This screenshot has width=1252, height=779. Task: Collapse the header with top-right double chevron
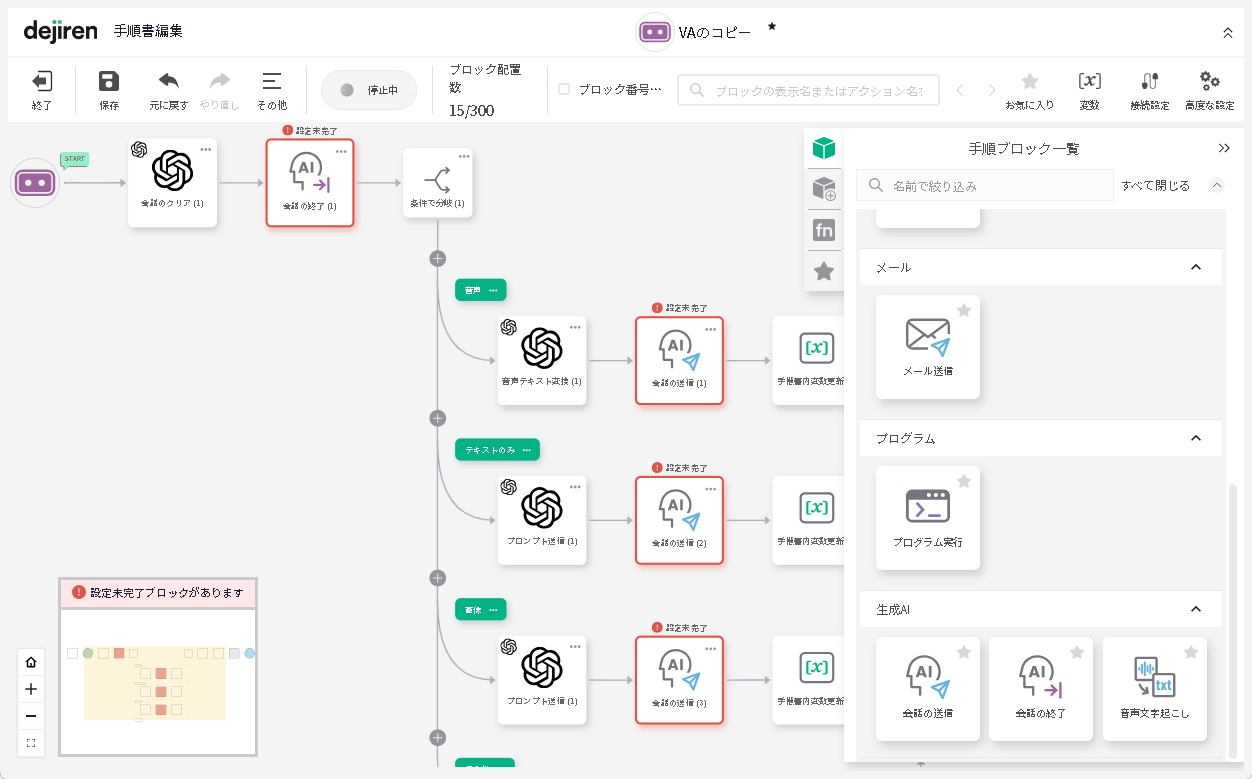(x=1228, y=32)
